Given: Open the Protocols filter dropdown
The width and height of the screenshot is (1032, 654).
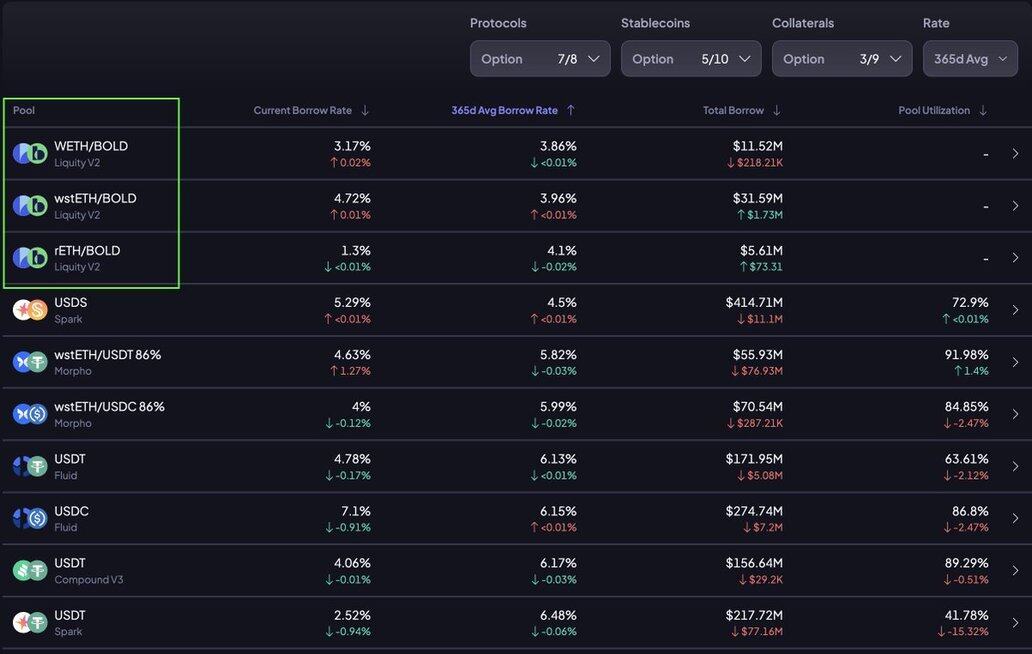Looking at the screenshot, I should coord(540,59).
